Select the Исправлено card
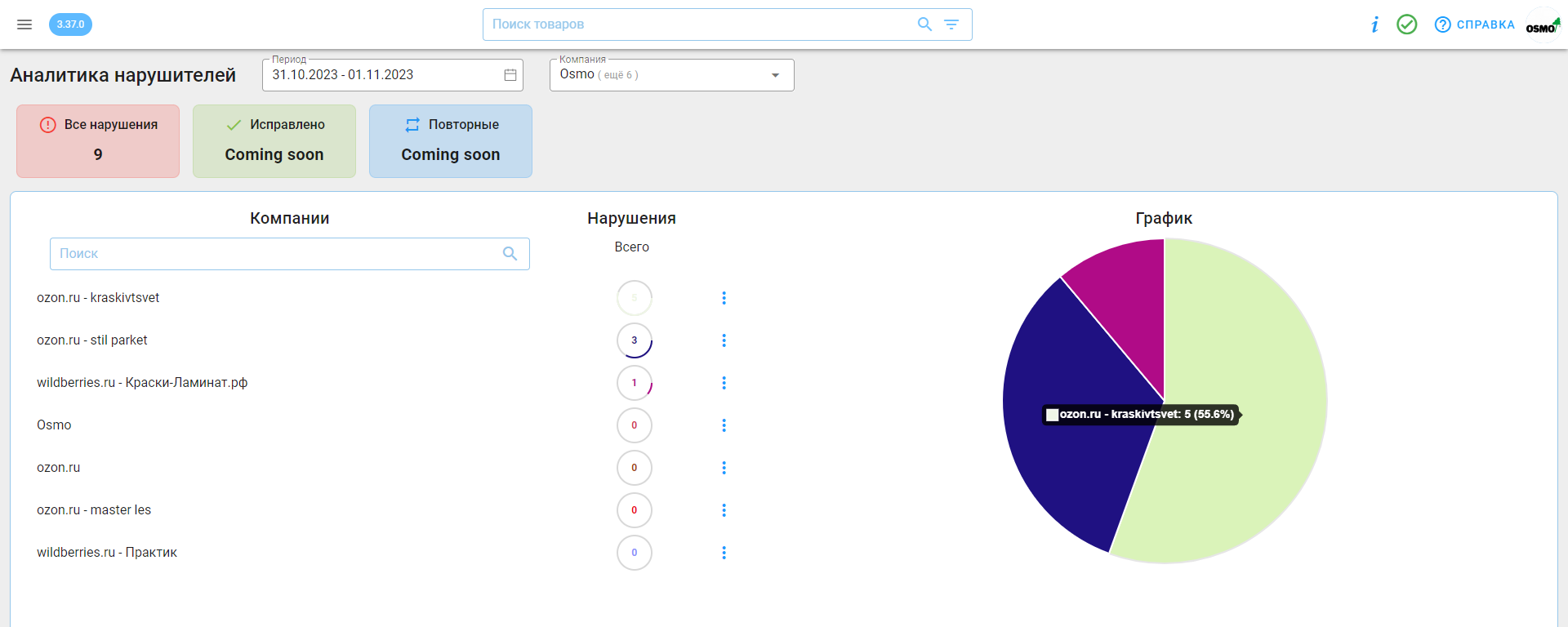The image size is (1568, 627). [x=274, y=141]
